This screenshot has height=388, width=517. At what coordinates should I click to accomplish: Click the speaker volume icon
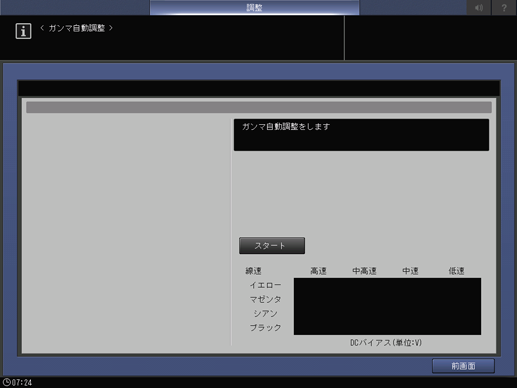pyautogui.click(x=479, y=7)
